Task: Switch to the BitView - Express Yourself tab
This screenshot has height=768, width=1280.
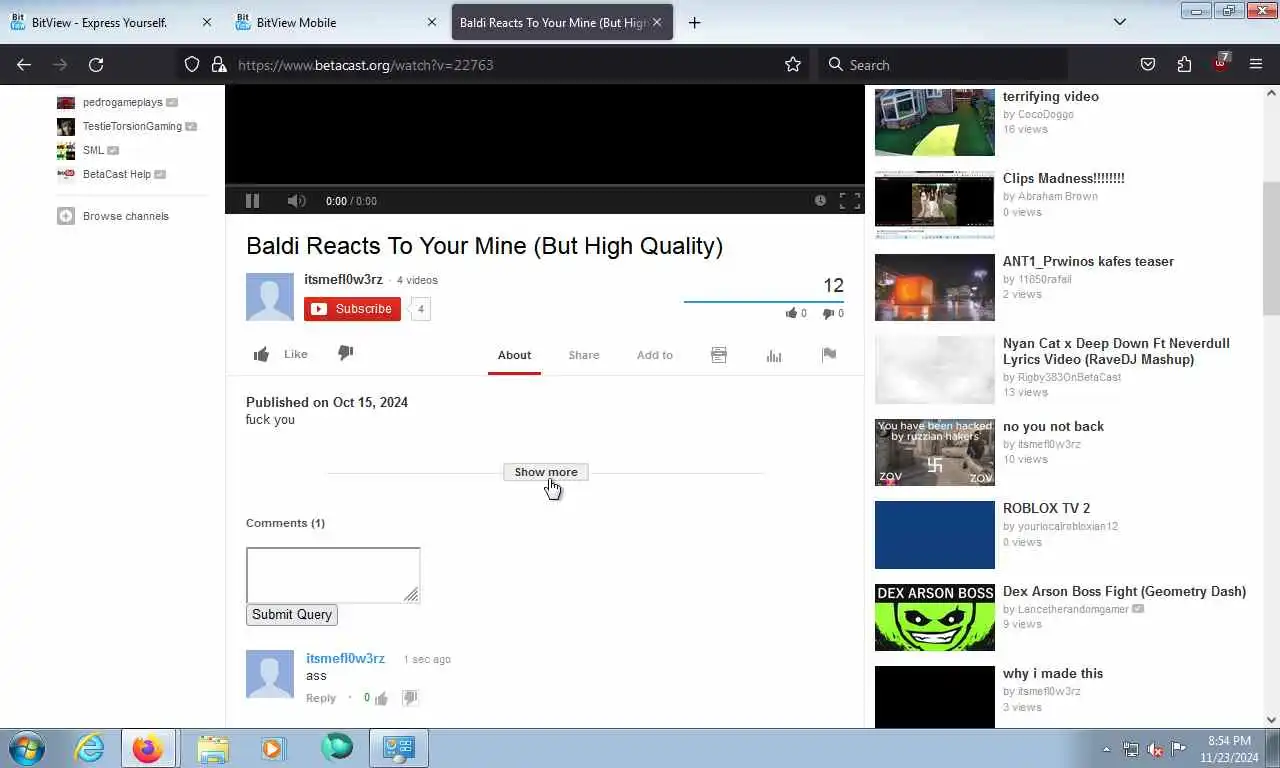Action: pyautogui.click(x=111, y=22)
